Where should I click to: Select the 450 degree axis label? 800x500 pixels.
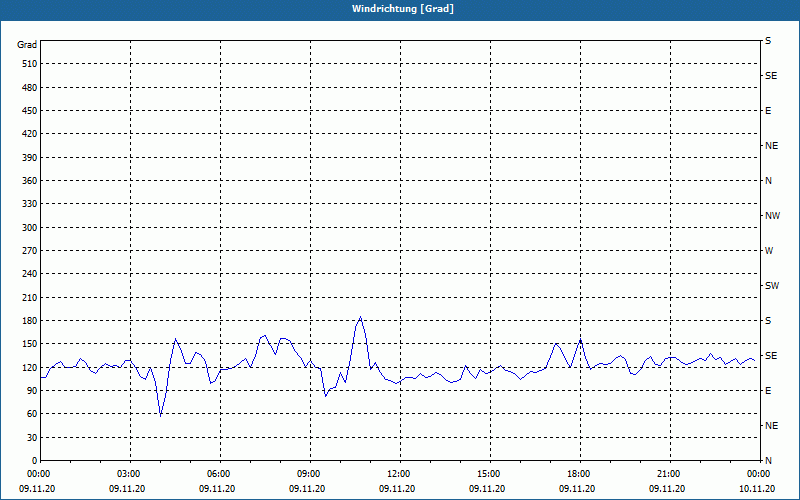[29, 111]
